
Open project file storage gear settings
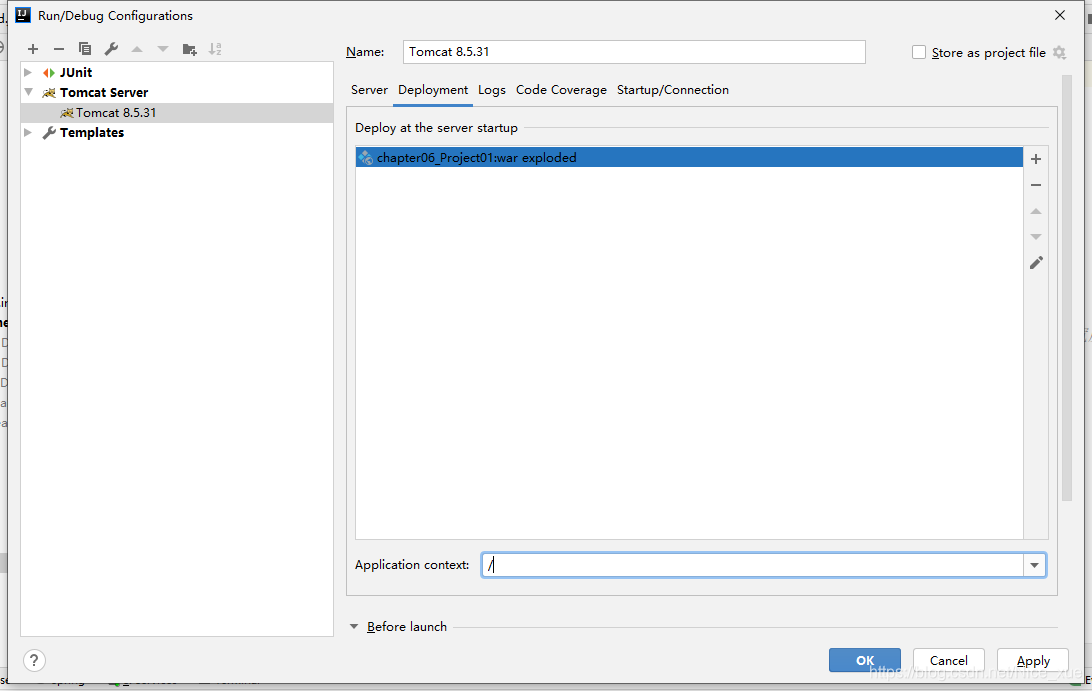pos(1059,52)
